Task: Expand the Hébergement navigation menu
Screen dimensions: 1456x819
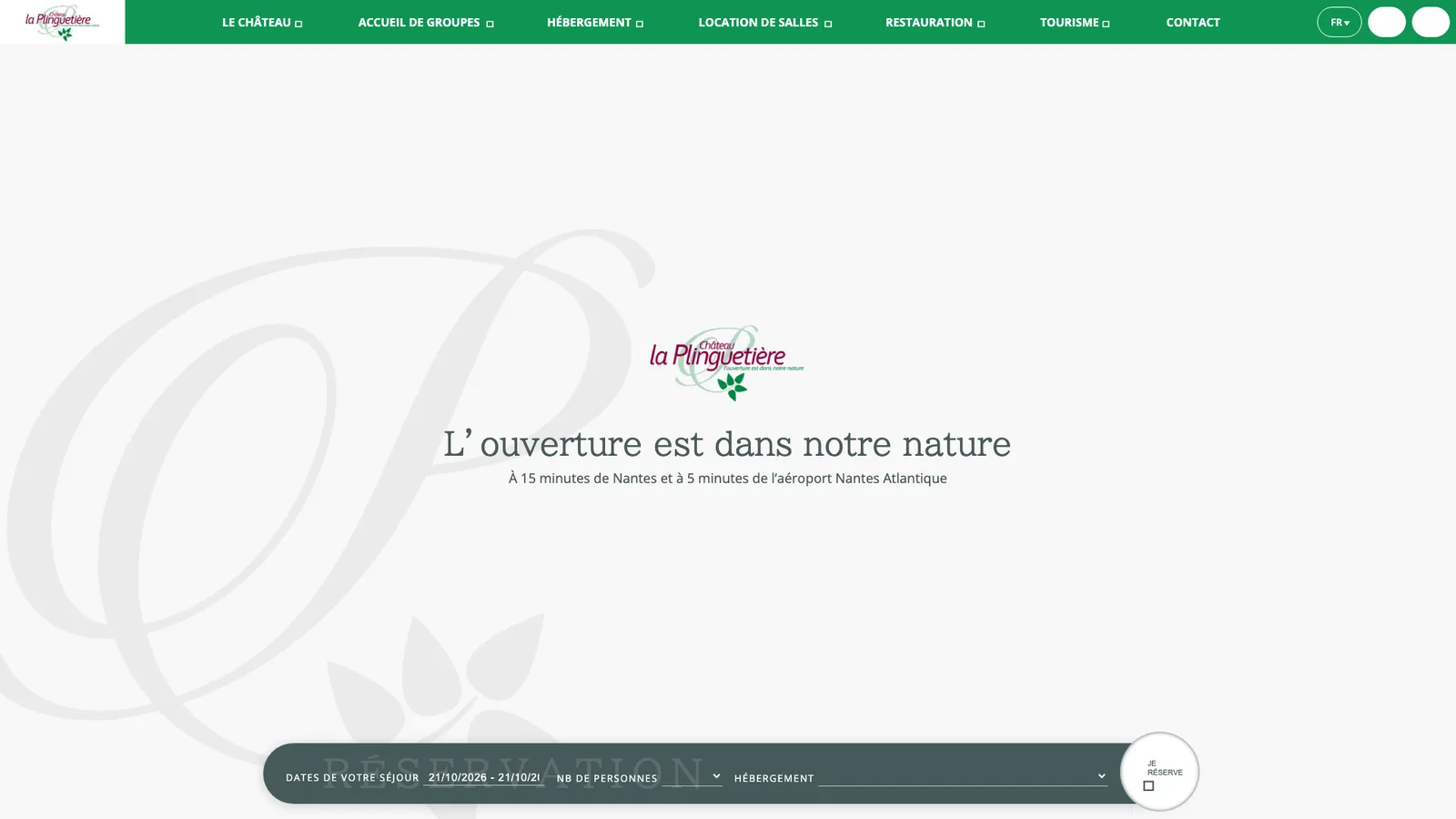Action: (x=595, y=22)
